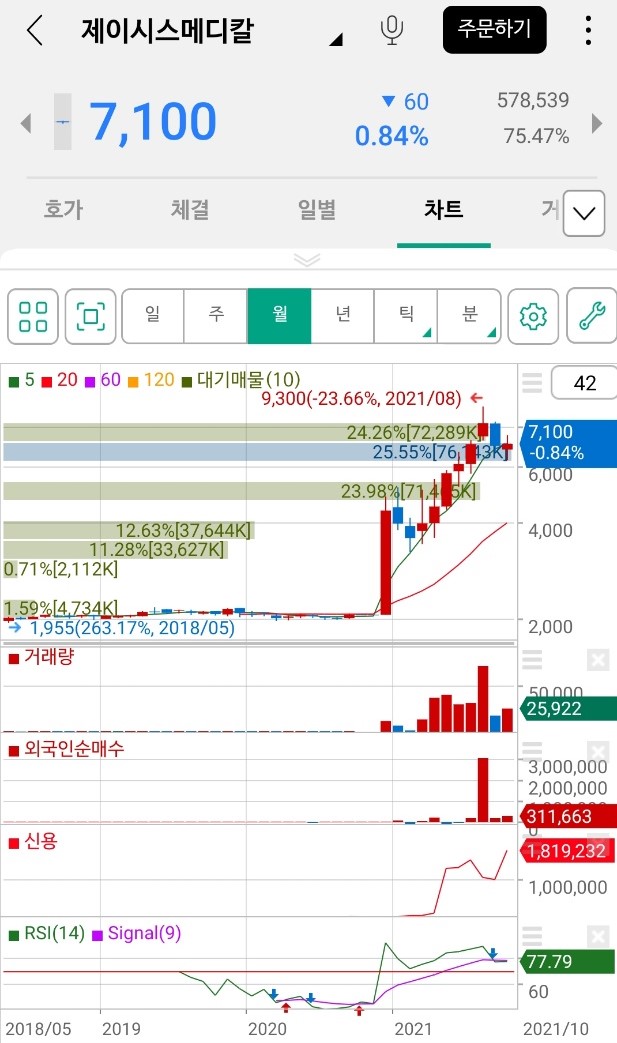Tap the Signal(9) legend label
This screenshot has height=1043, width=617.
[137, 933]
